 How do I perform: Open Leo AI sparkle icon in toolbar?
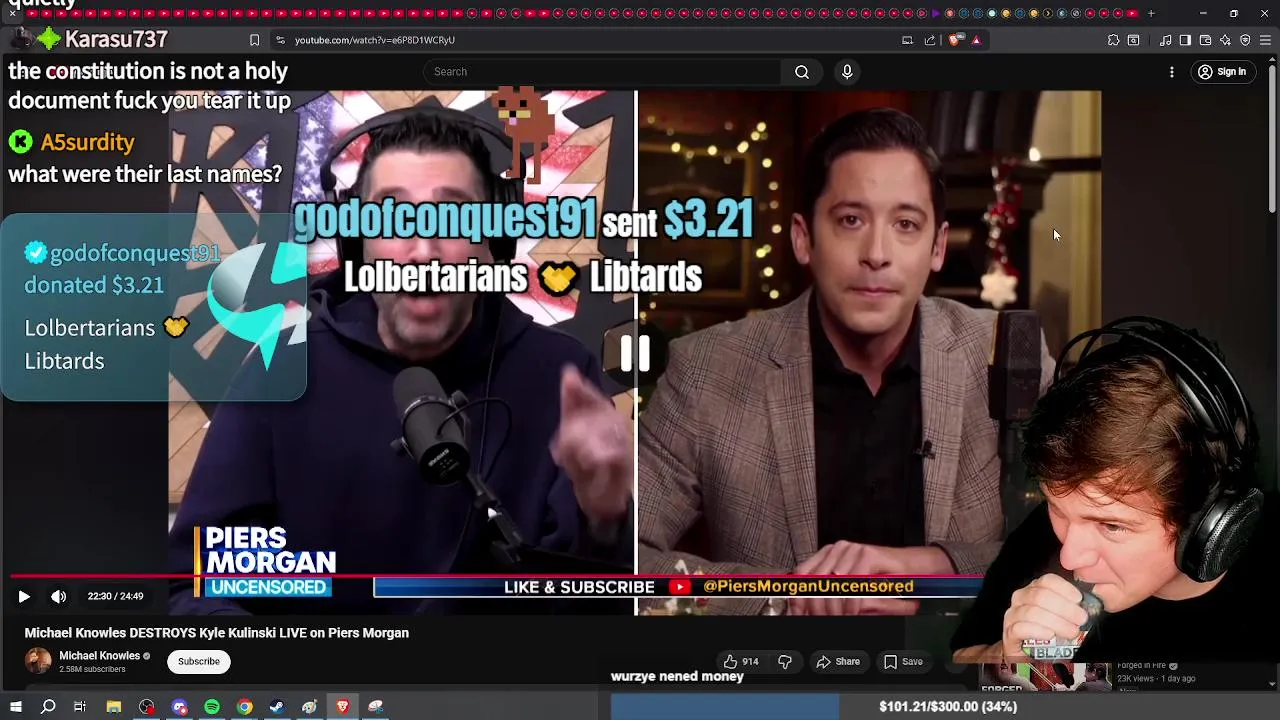point(1225,40)
